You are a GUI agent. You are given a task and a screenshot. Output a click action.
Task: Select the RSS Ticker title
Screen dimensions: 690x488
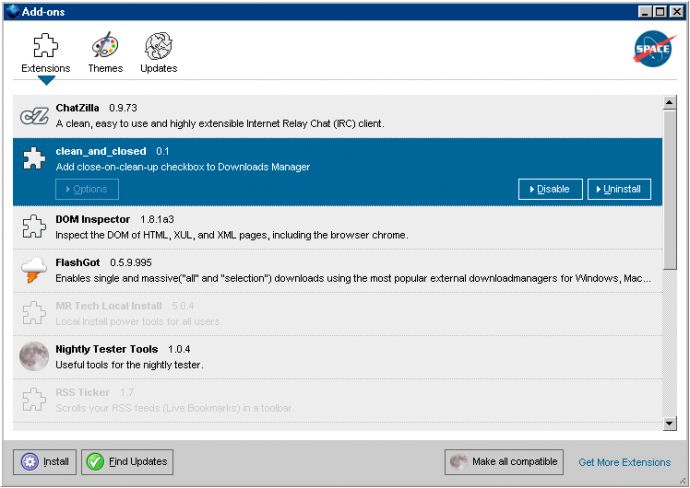[82, 392]
